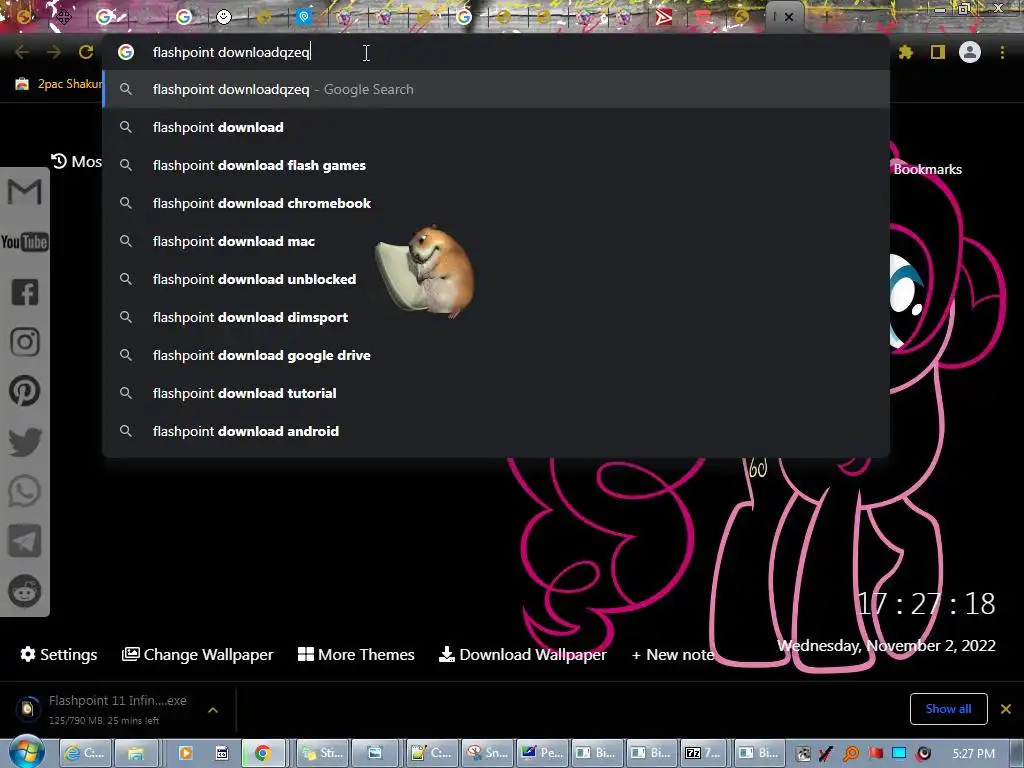
Task: Pick 'flashpoint download unblocked' suggestion
Action: pos(496,279)
